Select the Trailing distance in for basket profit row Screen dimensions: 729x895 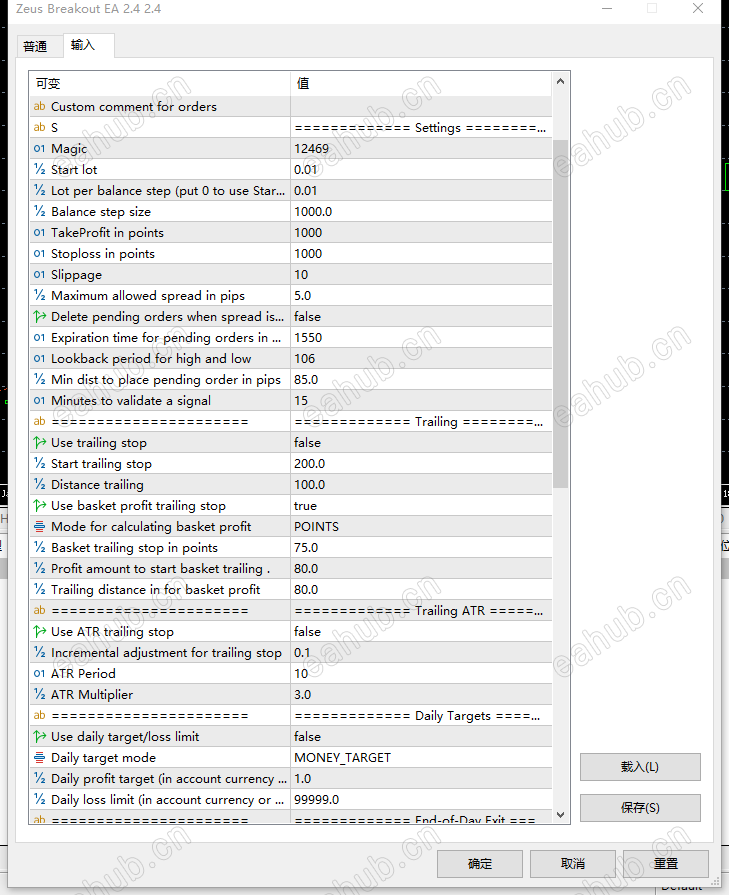[291, 590]
